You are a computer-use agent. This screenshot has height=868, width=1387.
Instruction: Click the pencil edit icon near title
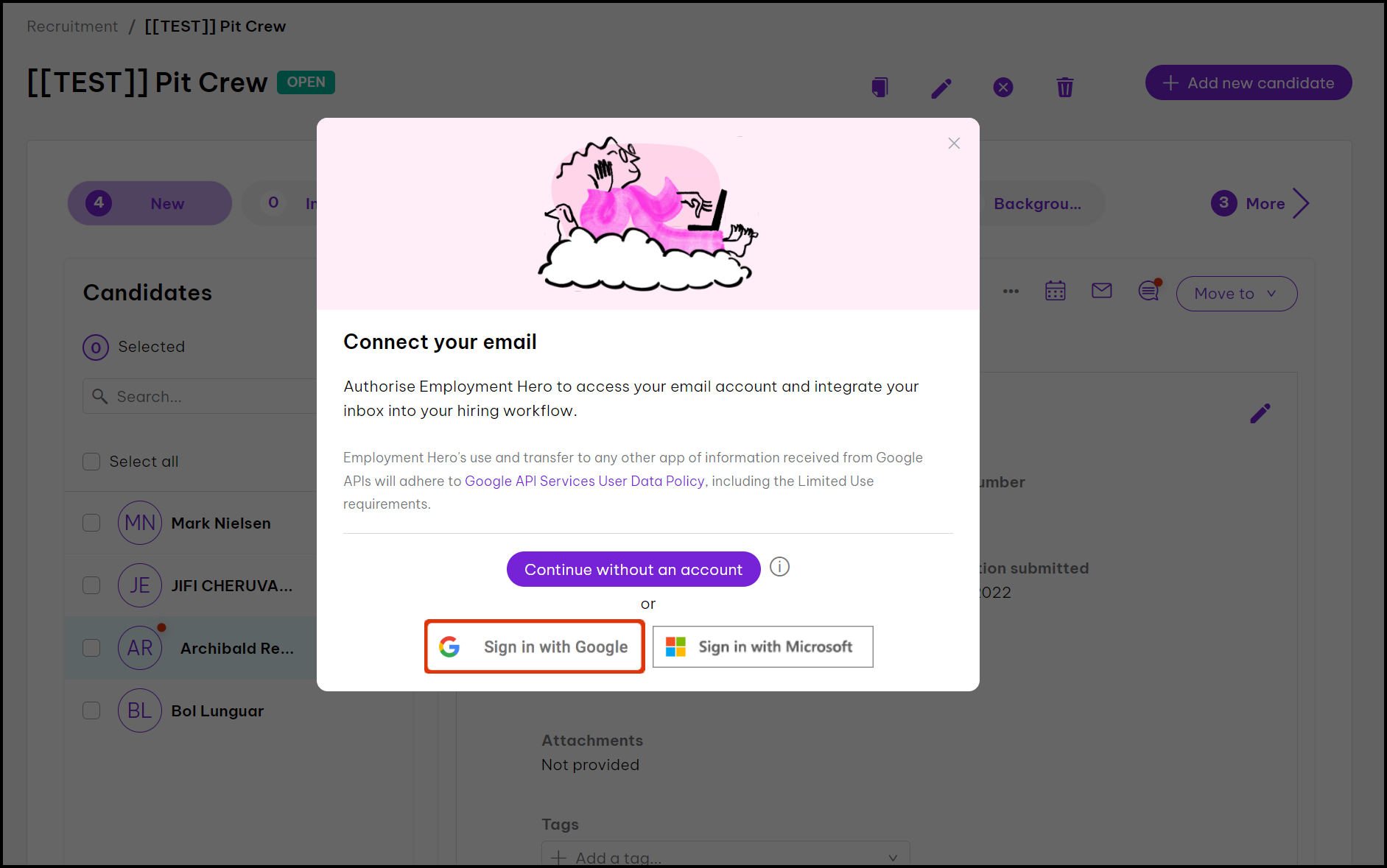pyautogui.click(x=941, y=88)
